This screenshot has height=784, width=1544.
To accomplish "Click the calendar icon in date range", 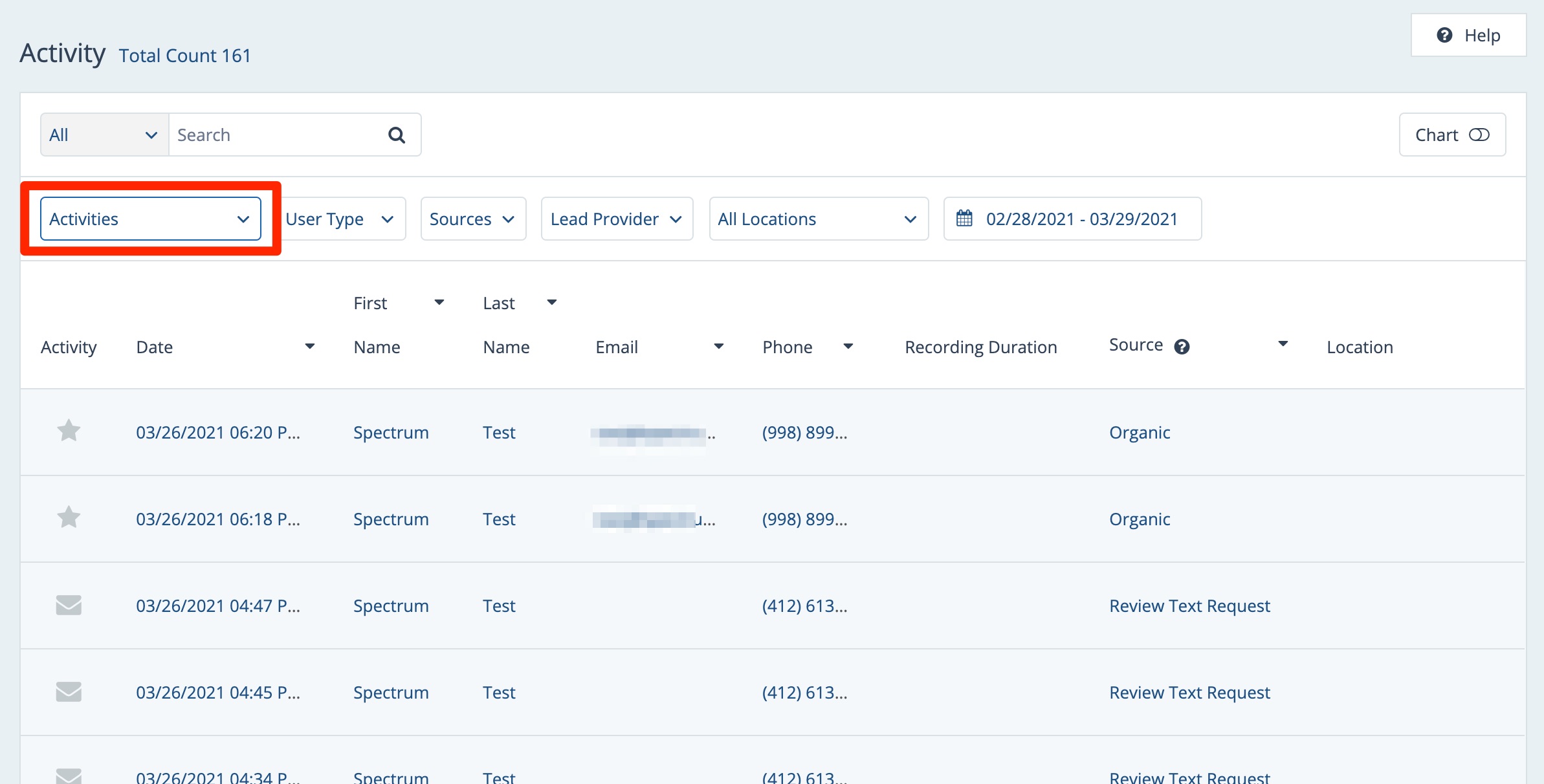I will (964, 219).
